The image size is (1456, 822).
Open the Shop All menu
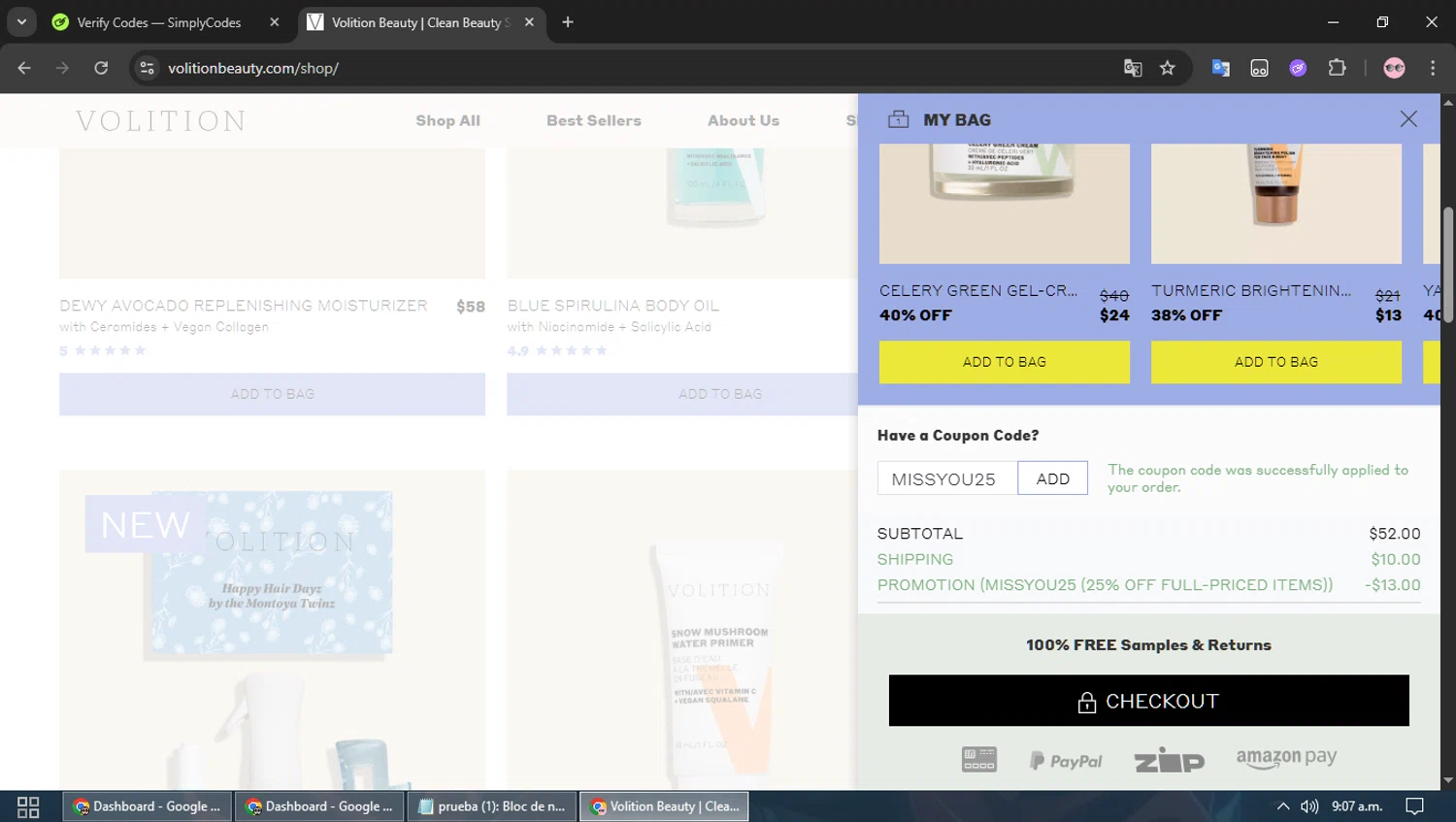[447, 120]
